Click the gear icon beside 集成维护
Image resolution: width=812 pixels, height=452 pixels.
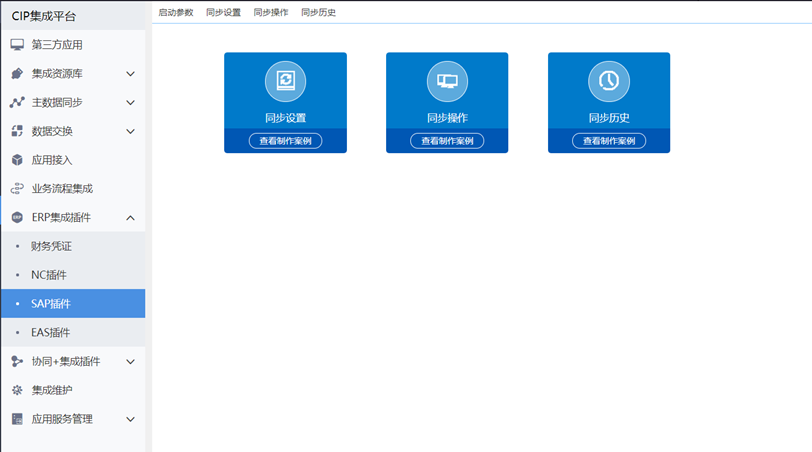pos(17,390)
